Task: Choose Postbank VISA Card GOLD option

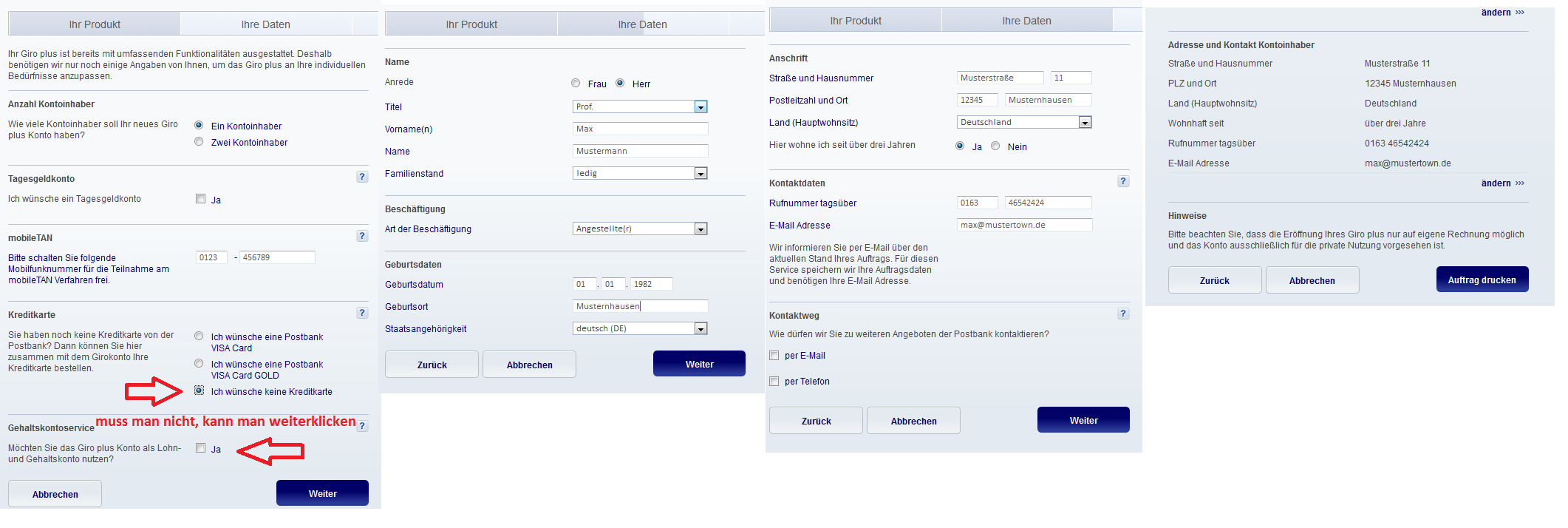Action: [199, 364]
